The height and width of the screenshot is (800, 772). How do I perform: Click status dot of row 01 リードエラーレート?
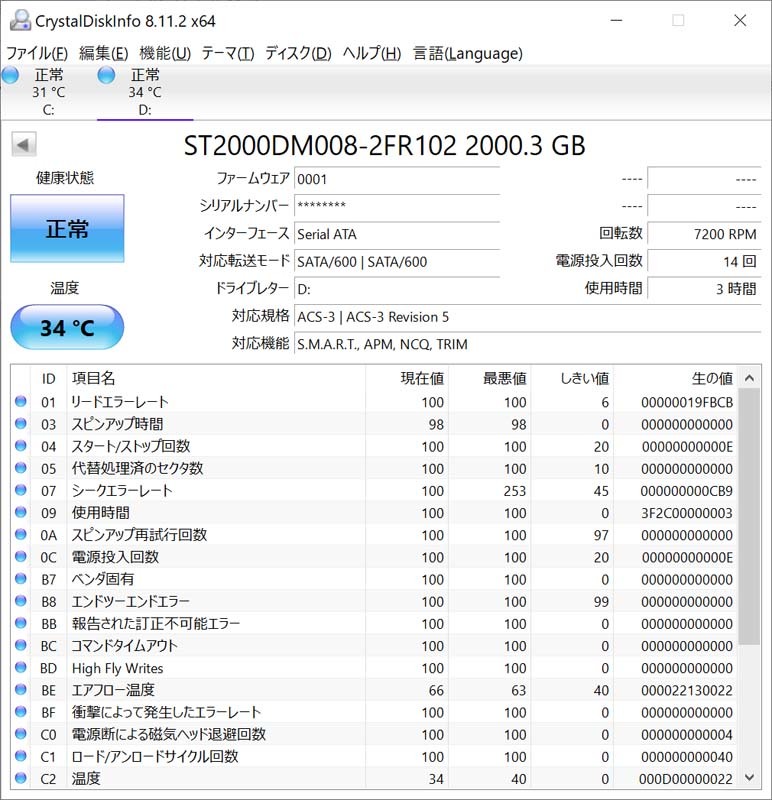tap(21, 402)
